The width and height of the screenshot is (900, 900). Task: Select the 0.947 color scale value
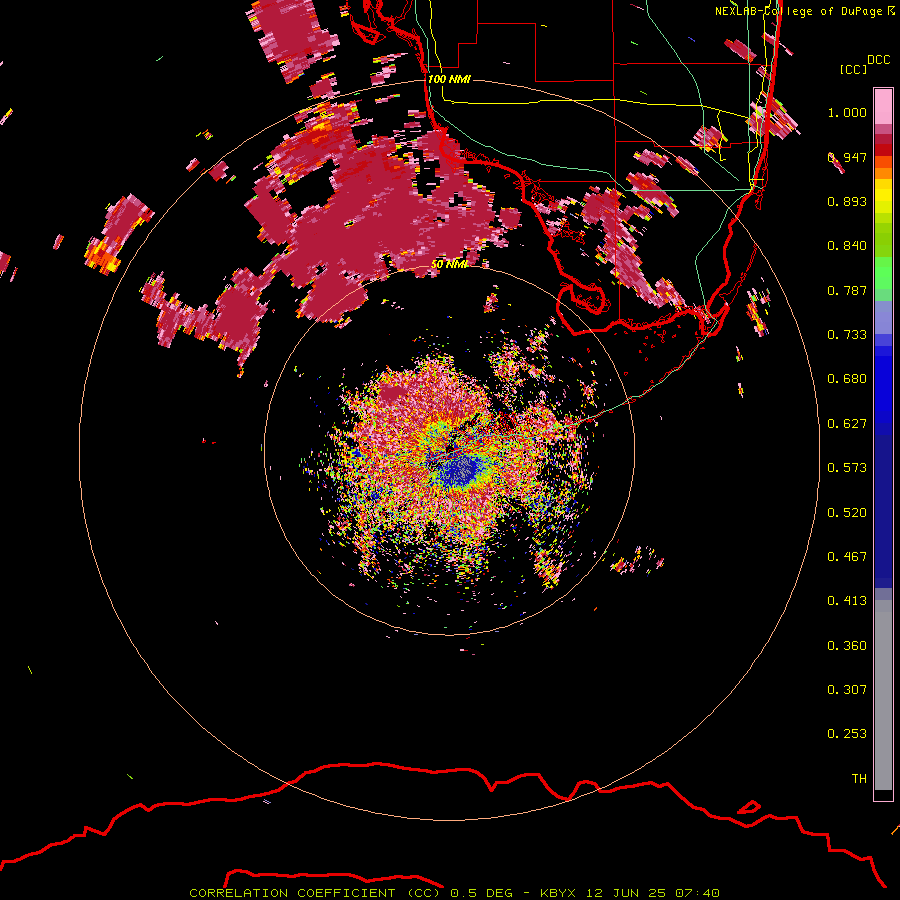[x=847, y=157]
